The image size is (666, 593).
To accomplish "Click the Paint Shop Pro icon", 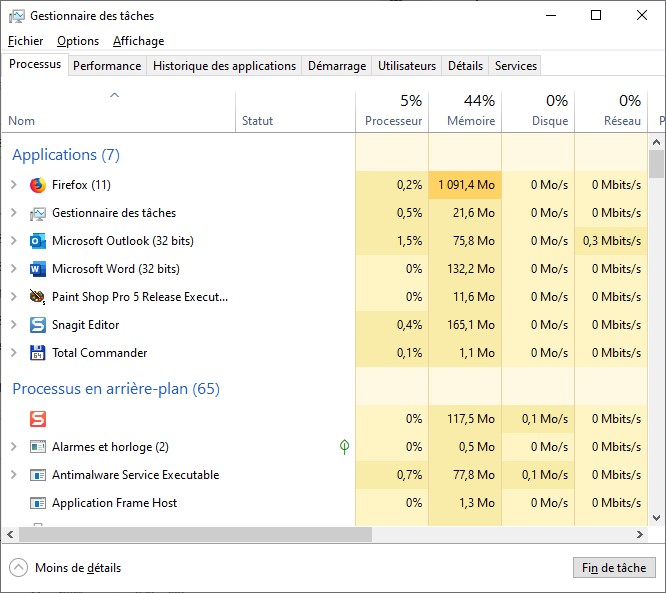I will (x=38, y=297).
